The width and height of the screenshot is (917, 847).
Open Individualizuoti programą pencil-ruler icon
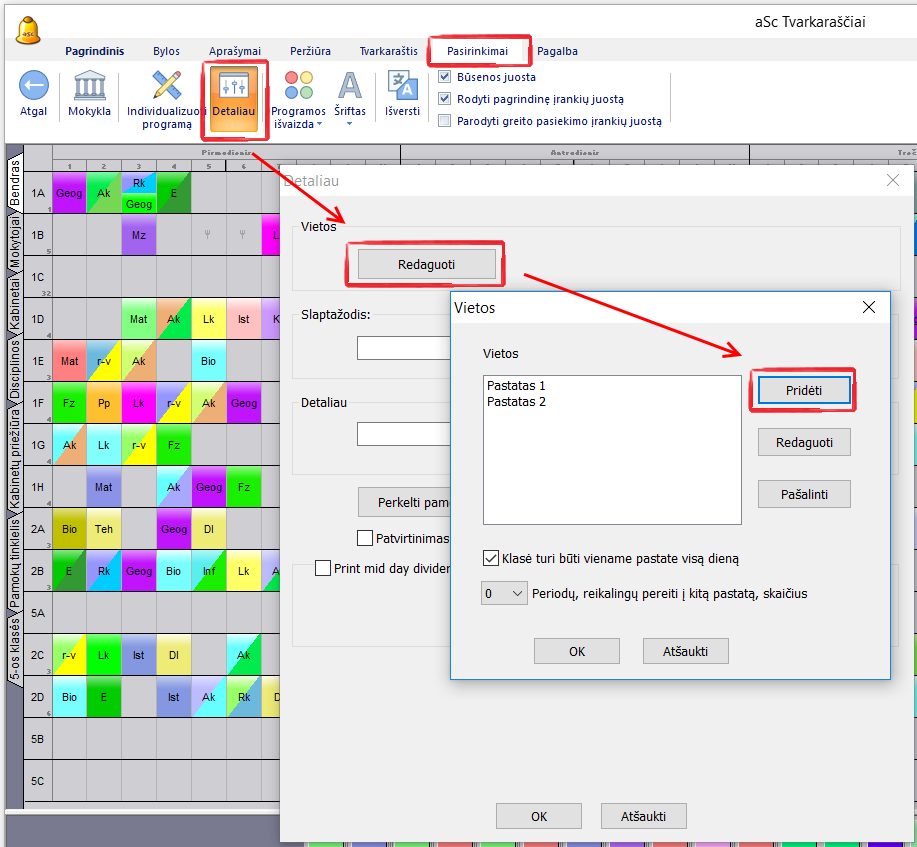point(166,87)
